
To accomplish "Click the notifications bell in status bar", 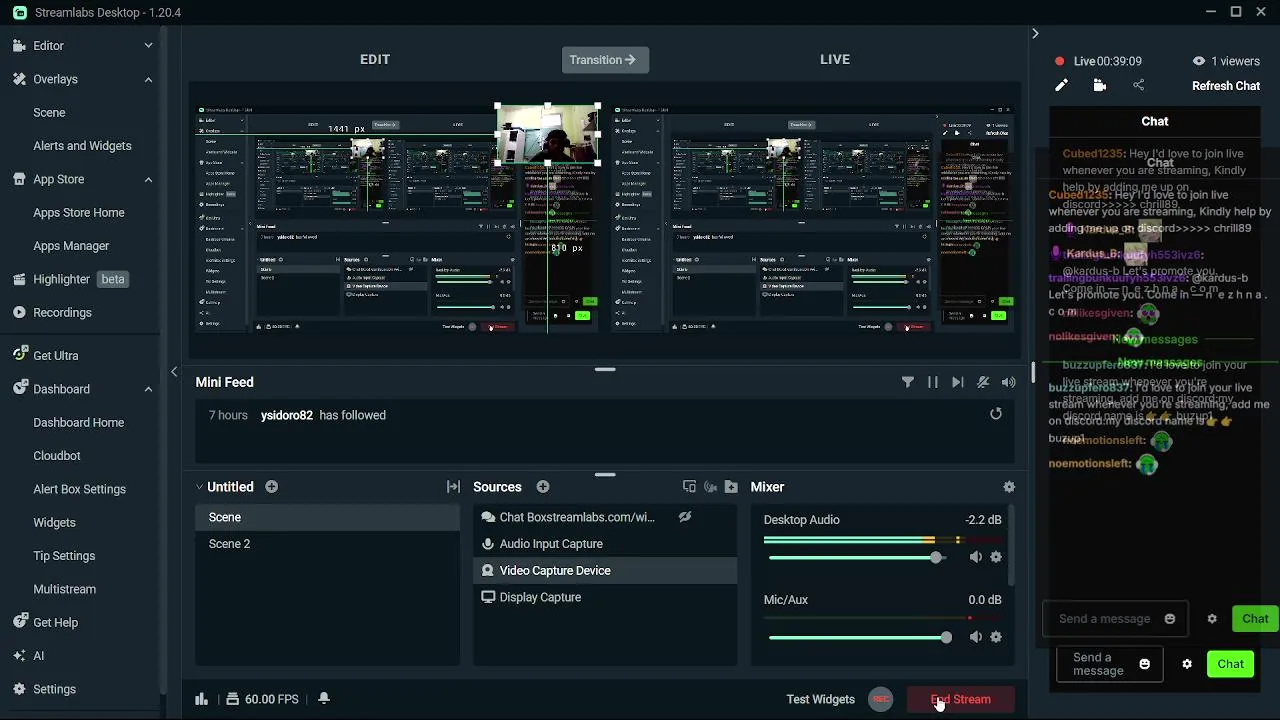I will click(324, 699).
